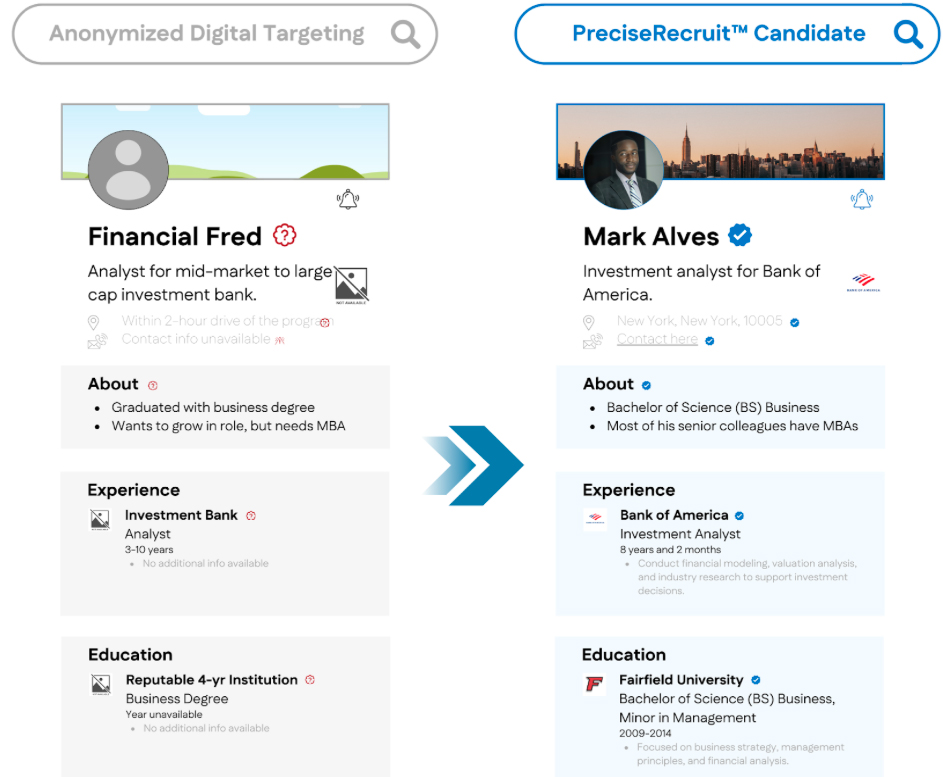The image size is (943, 777).
Task: Click the blue notification bell on Mark Alves profile
Action: pyautogui.click(x=862, y=199)
